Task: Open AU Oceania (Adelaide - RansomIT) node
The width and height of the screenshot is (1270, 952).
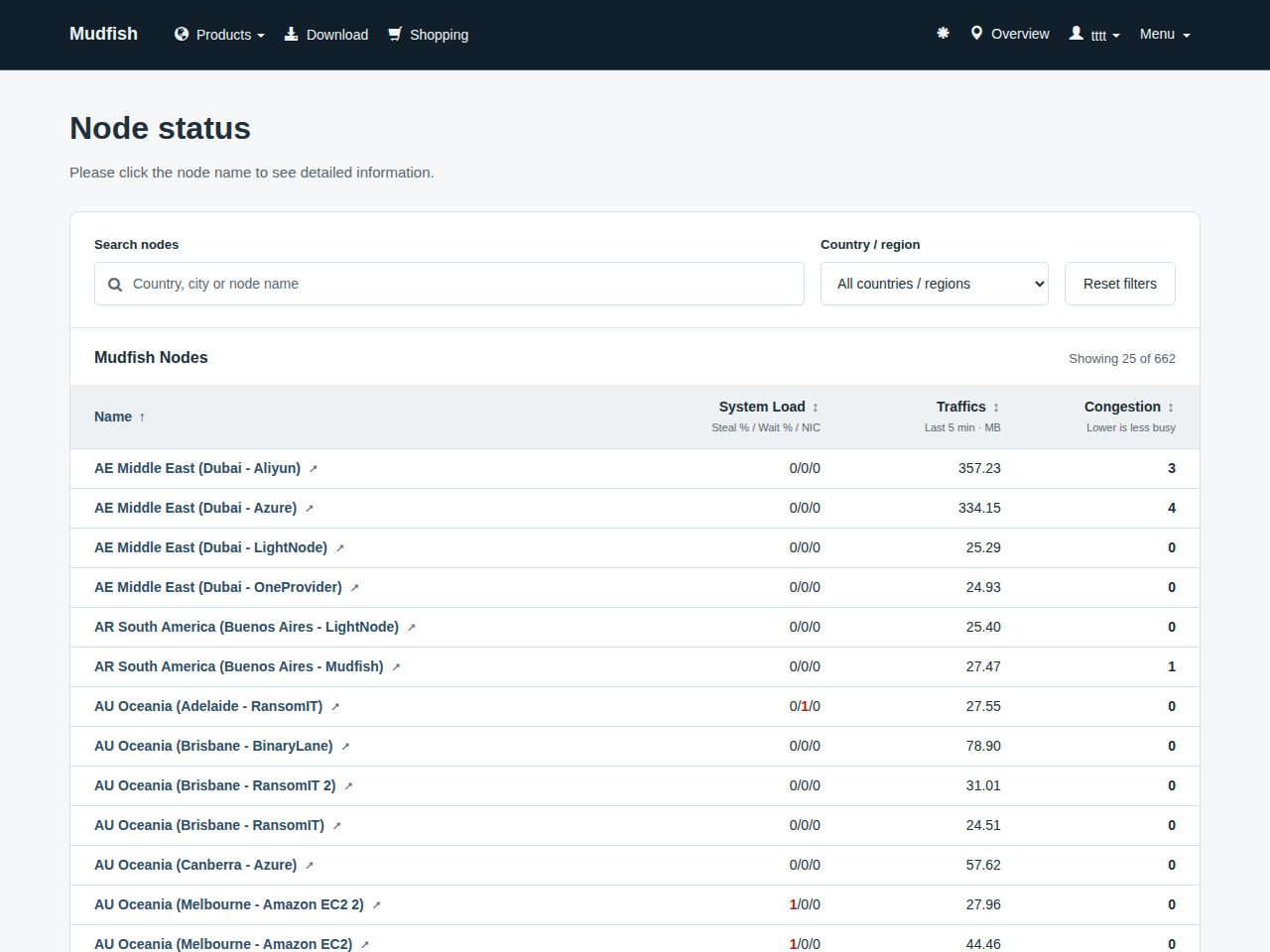Action: click(208, 706)
